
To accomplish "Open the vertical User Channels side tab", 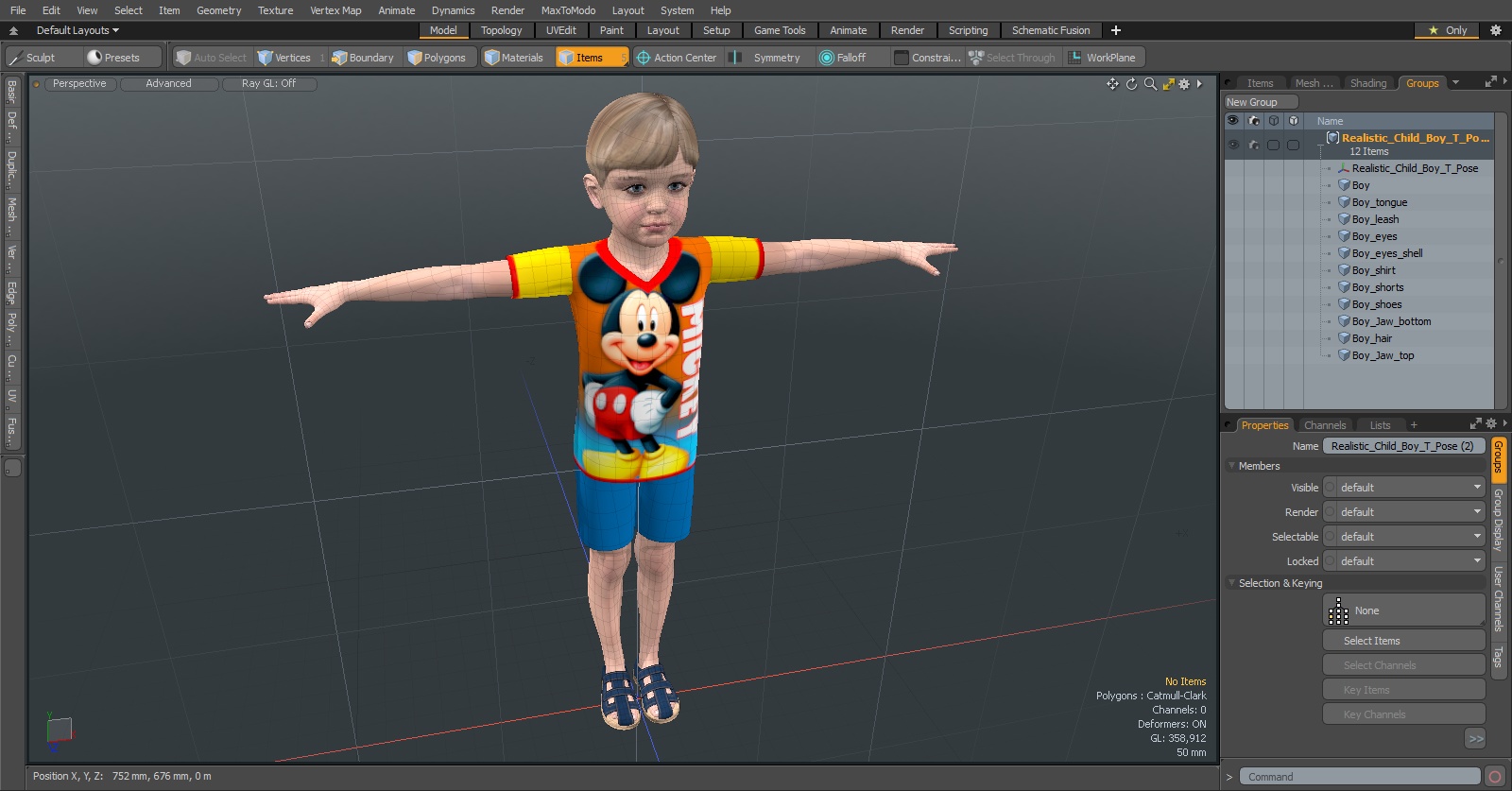I will (1498, 599).
